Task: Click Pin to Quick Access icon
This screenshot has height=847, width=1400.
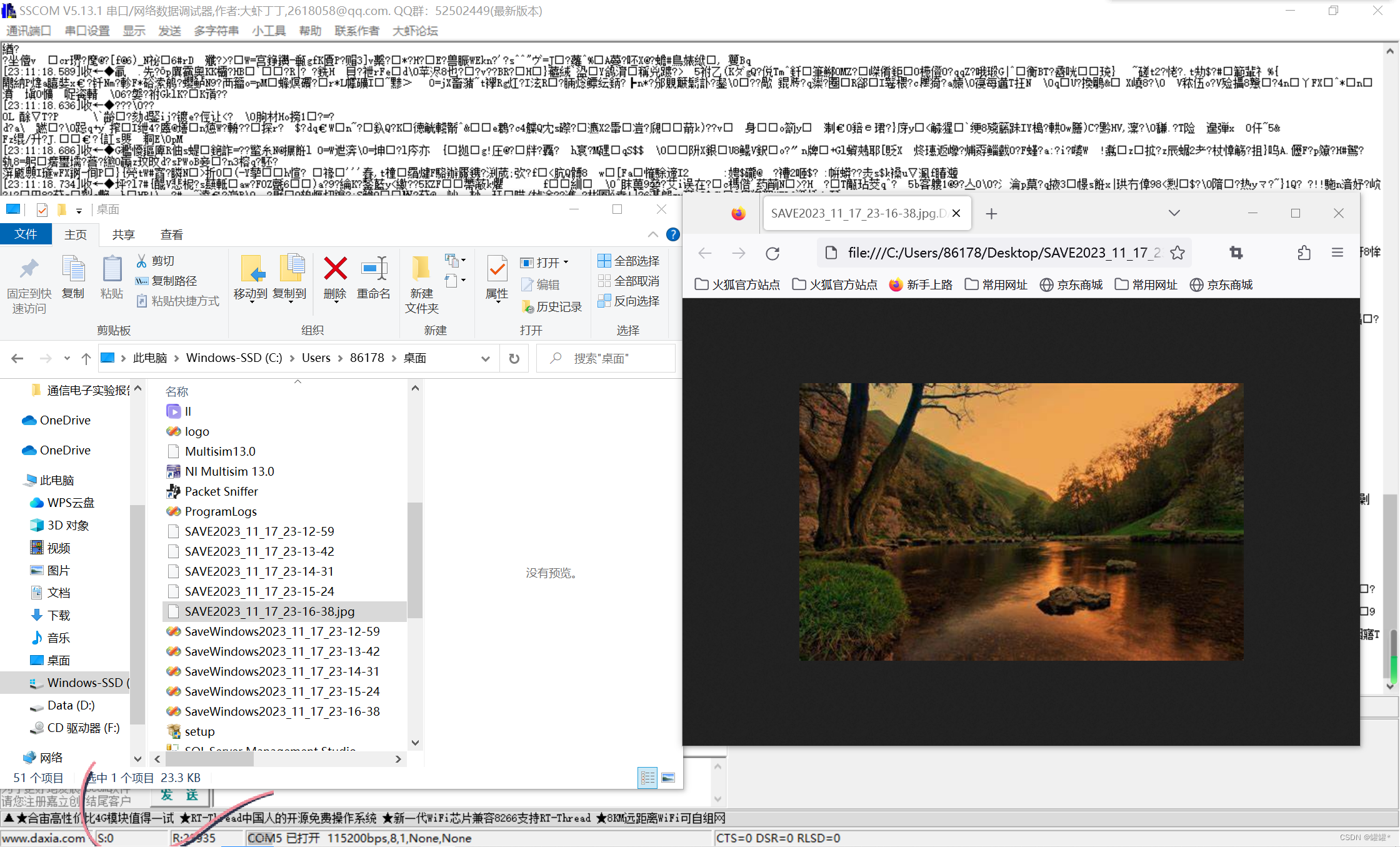Action: pyautogui.click(x=29, y=269)
